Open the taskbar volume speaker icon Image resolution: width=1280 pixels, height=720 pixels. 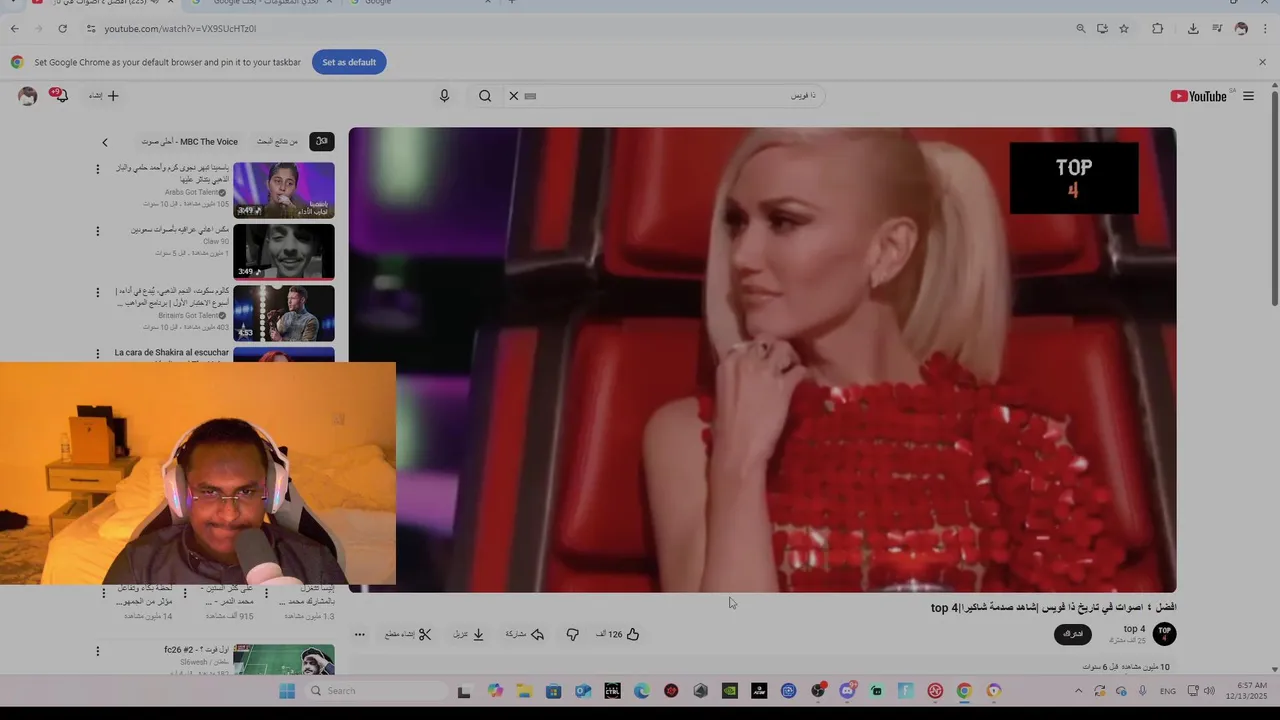[1209, 691]
